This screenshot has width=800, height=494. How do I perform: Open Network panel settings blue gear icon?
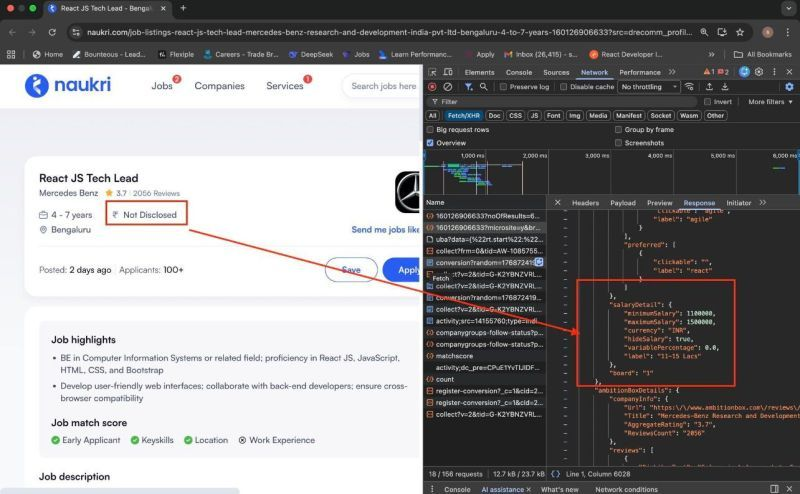point(789,87)
